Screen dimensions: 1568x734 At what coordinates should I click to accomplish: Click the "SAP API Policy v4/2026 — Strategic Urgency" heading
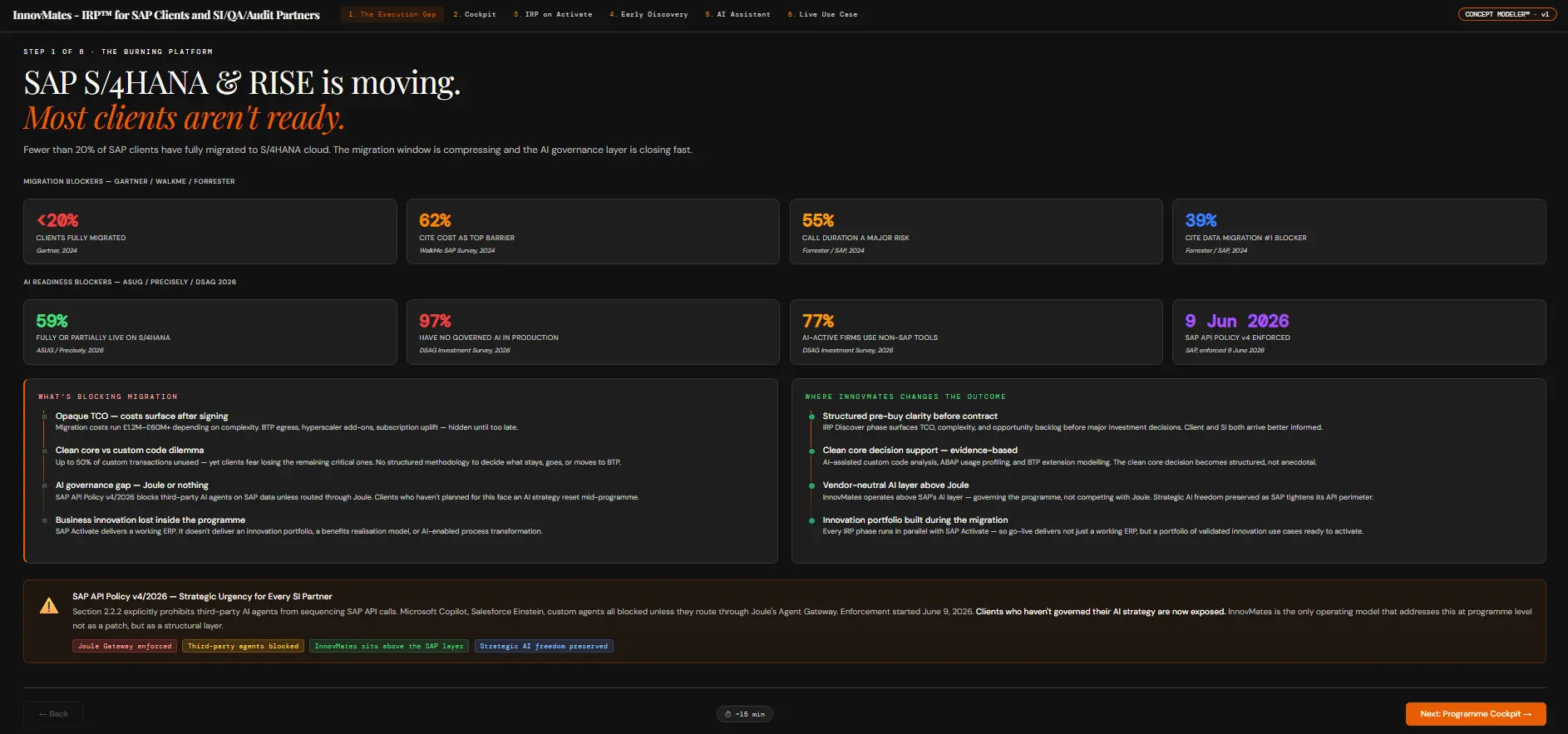(x=202, y=596)
